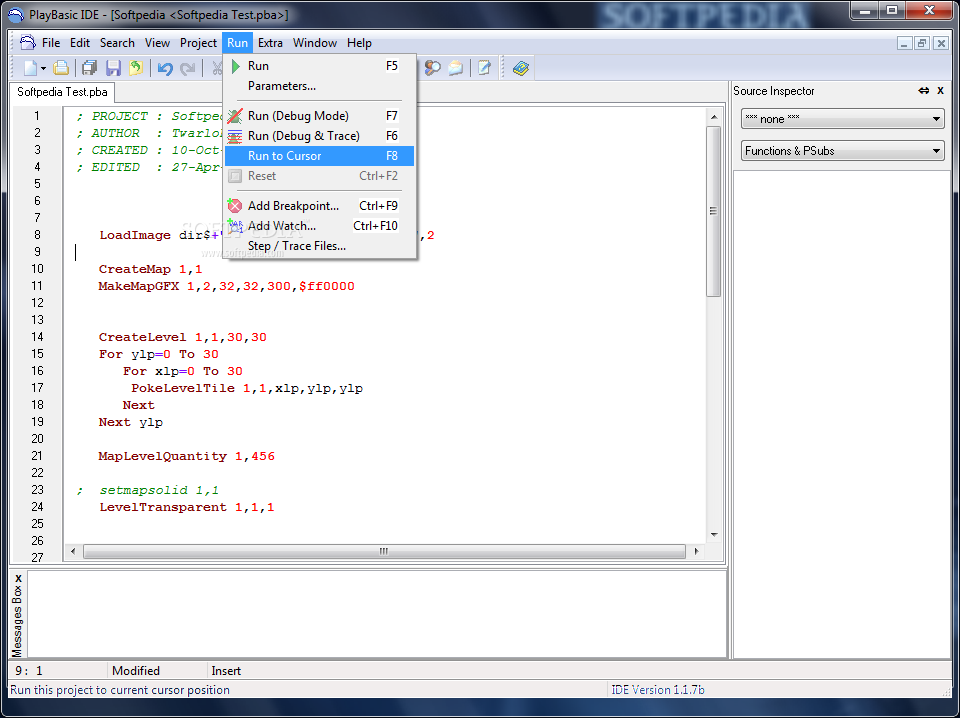
Task: Toggle Source Inspector panel dock arrows
Action: (x=923, y=91)
